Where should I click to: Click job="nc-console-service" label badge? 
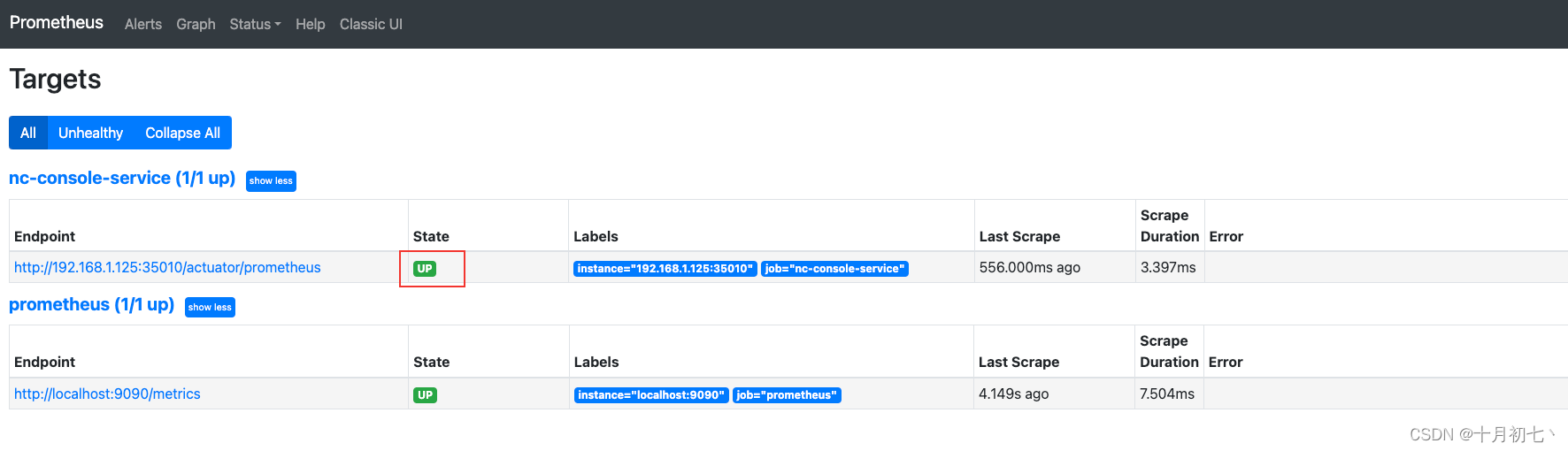(x=834, y=268)
